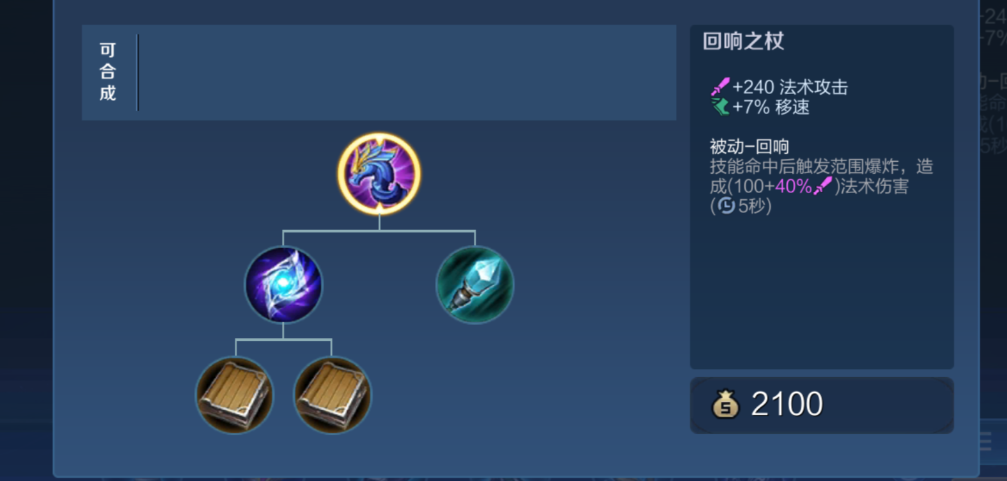This screenshot has width=1007, height=481.
Task: Select the left spellbook base item
Action: (234, 395)
